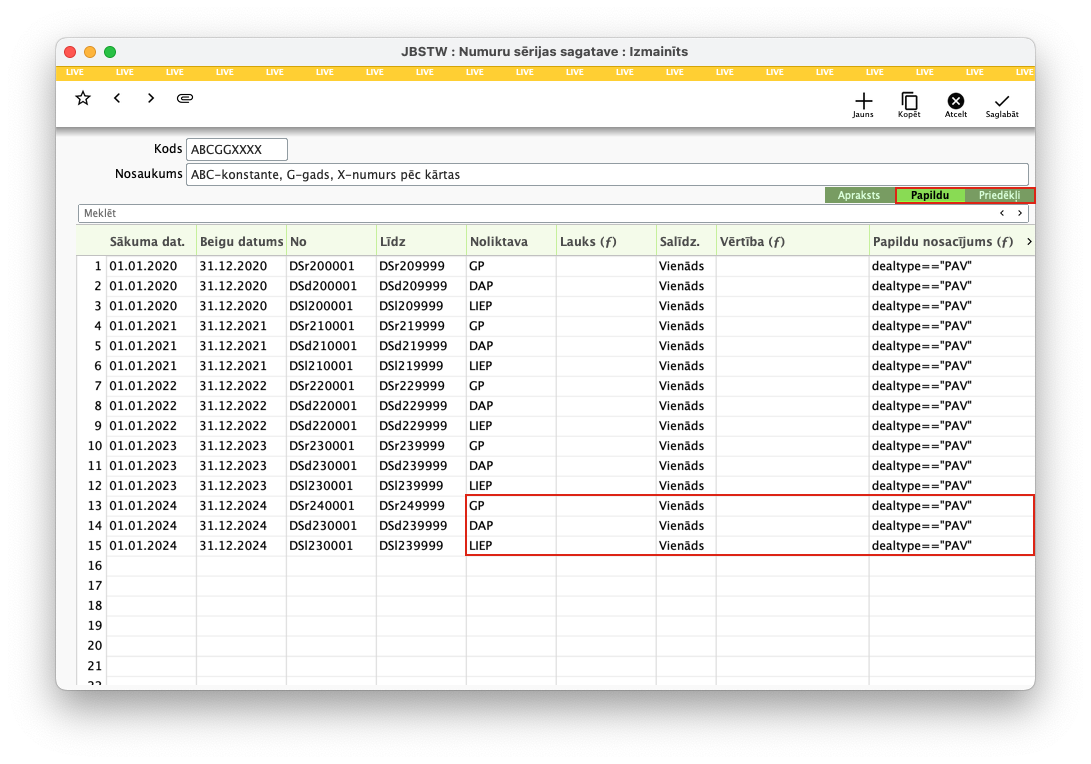
Task: Click the Lauks (f) column header
Action: pos(606,241)
